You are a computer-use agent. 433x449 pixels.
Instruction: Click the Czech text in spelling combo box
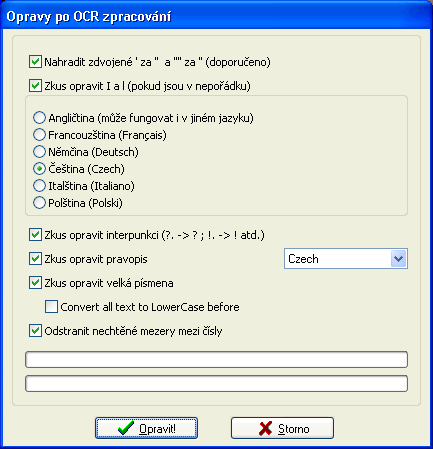(x=303, y=259)
